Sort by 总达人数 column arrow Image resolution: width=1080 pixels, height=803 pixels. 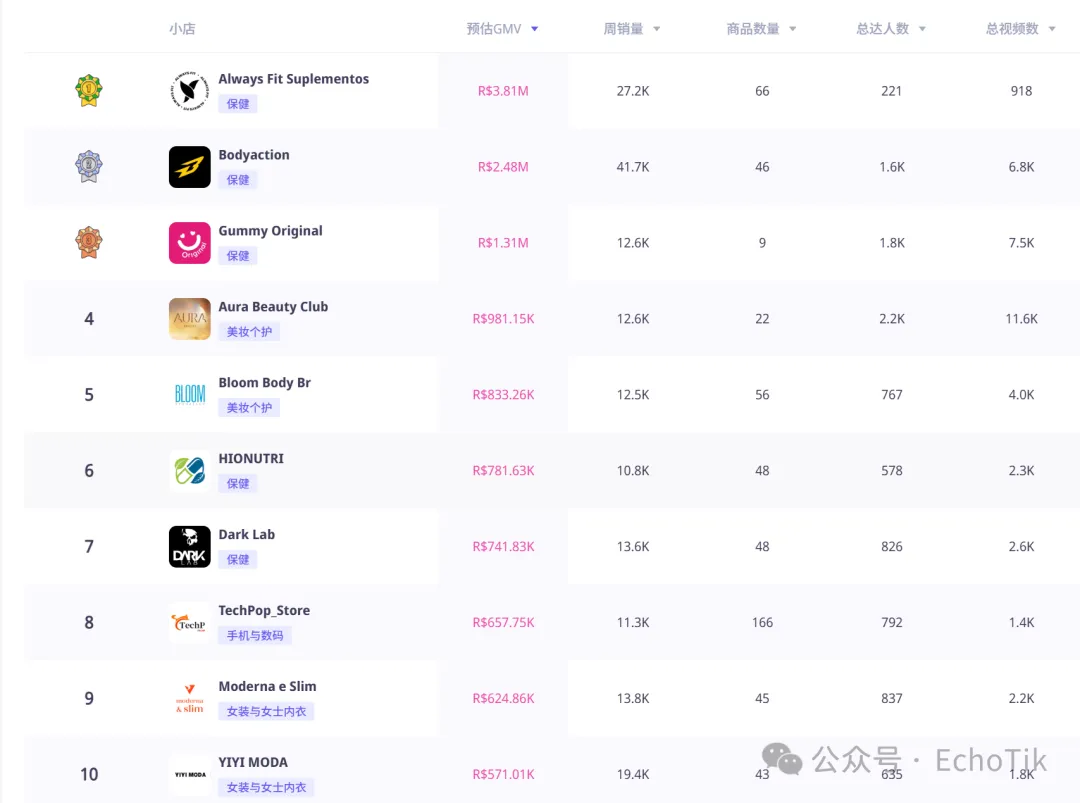(922, 29)
